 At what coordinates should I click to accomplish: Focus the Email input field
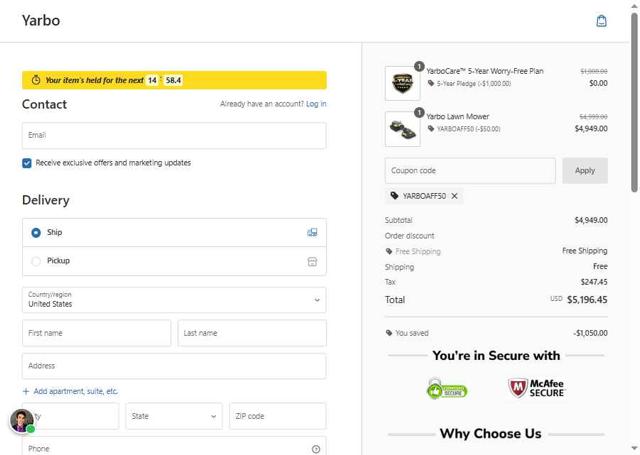[174, 135]
